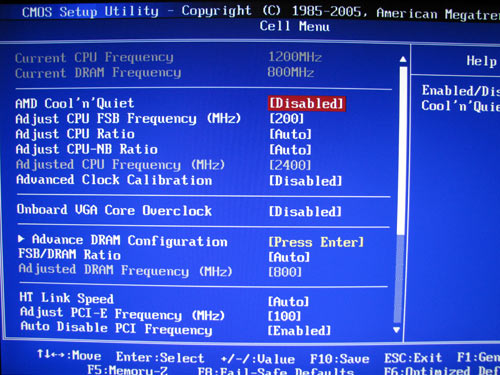
Task: Click the scrollbar down arrow
Action: tap(396, 330)
